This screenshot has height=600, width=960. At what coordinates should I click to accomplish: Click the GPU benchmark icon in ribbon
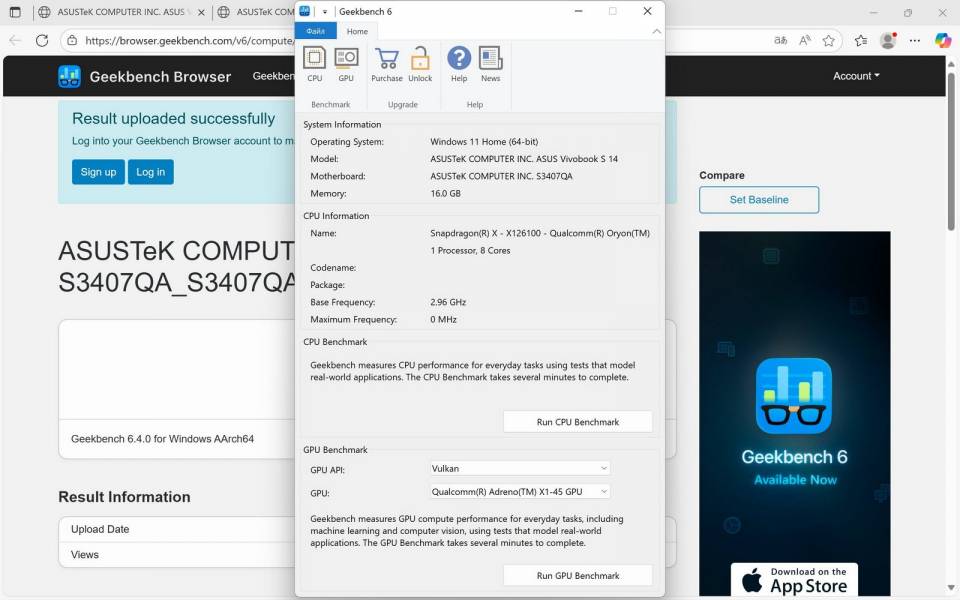(x=346, y=60)
